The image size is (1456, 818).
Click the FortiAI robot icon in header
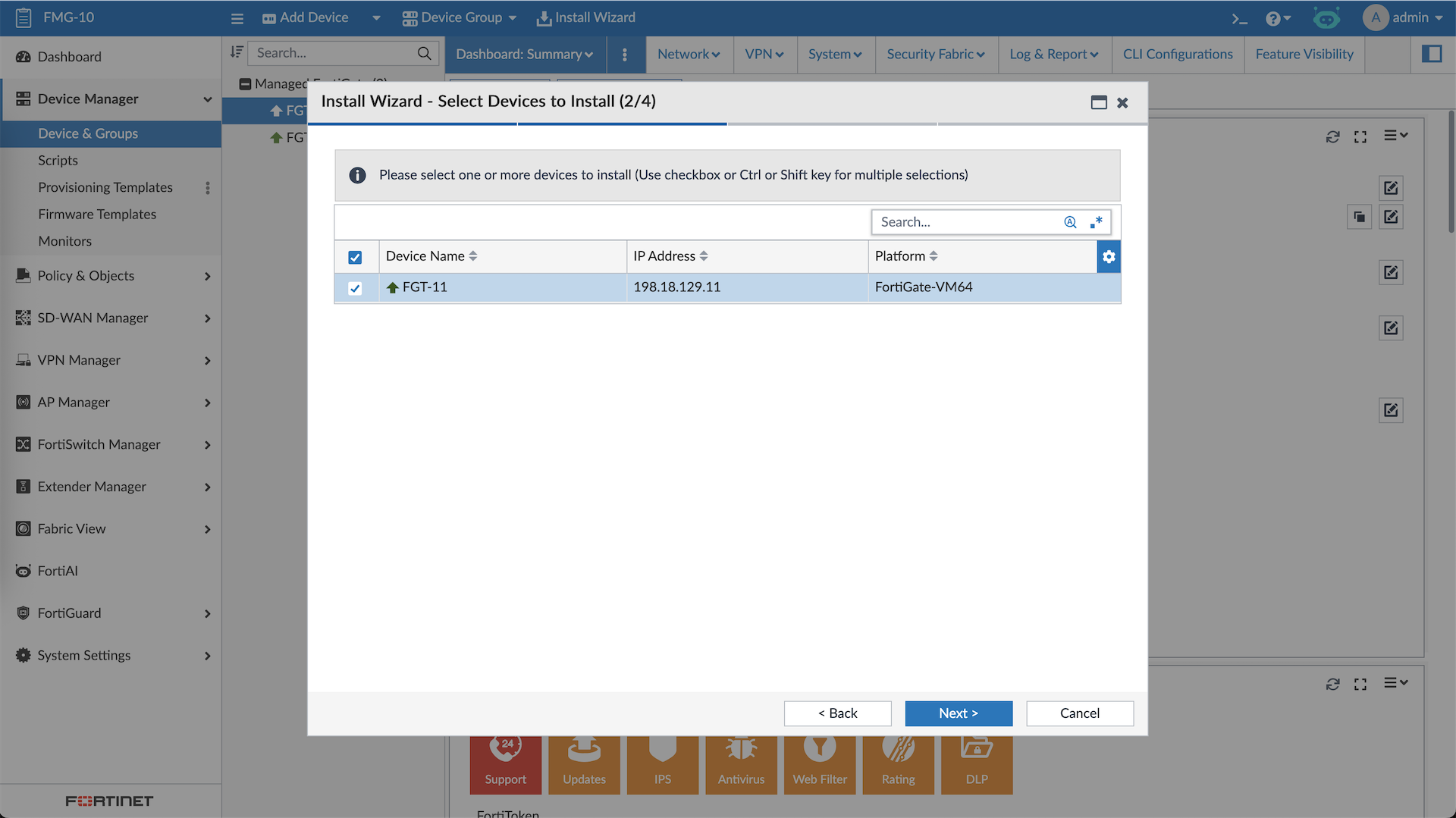tap(1326, 18)
